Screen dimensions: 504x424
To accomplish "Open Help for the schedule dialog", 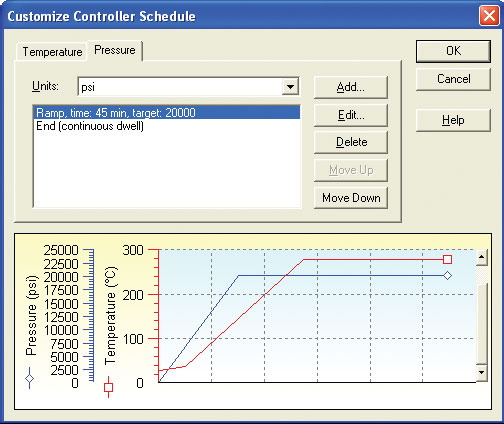I will point(453,120).
